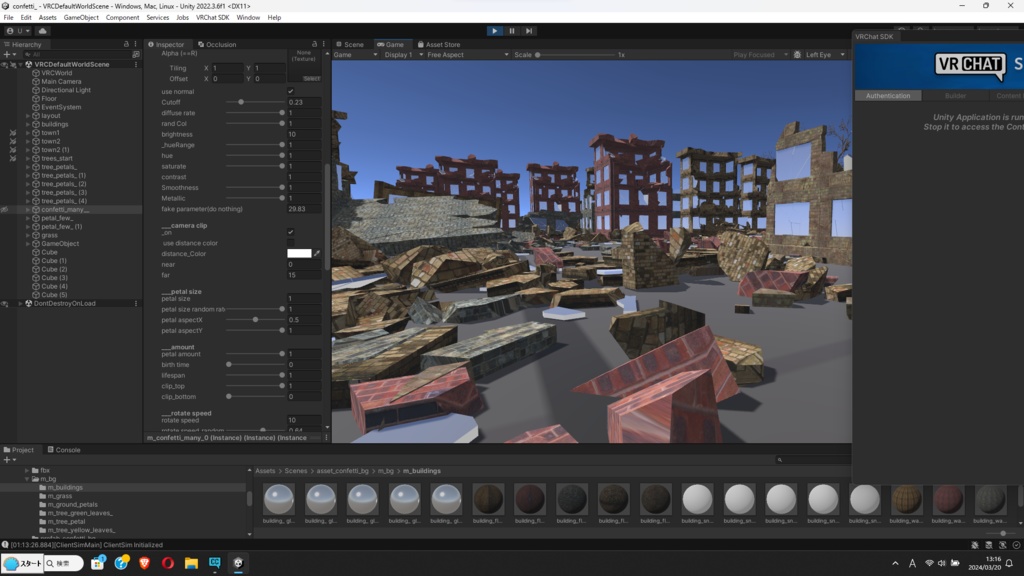
Task: Pick distance_Color with the eyedropper
Action: point(317,253)
